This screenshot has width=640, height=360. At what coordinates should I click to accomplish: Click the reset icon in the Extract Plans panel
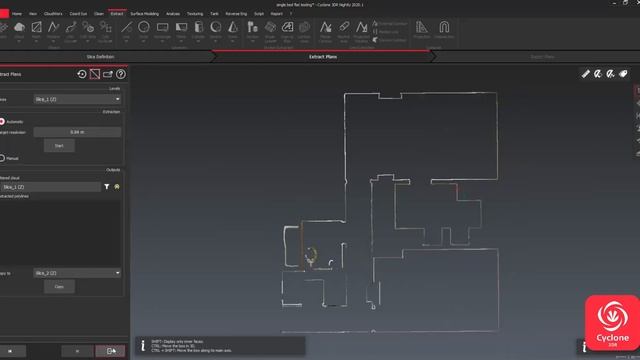(x=82, y=74)
